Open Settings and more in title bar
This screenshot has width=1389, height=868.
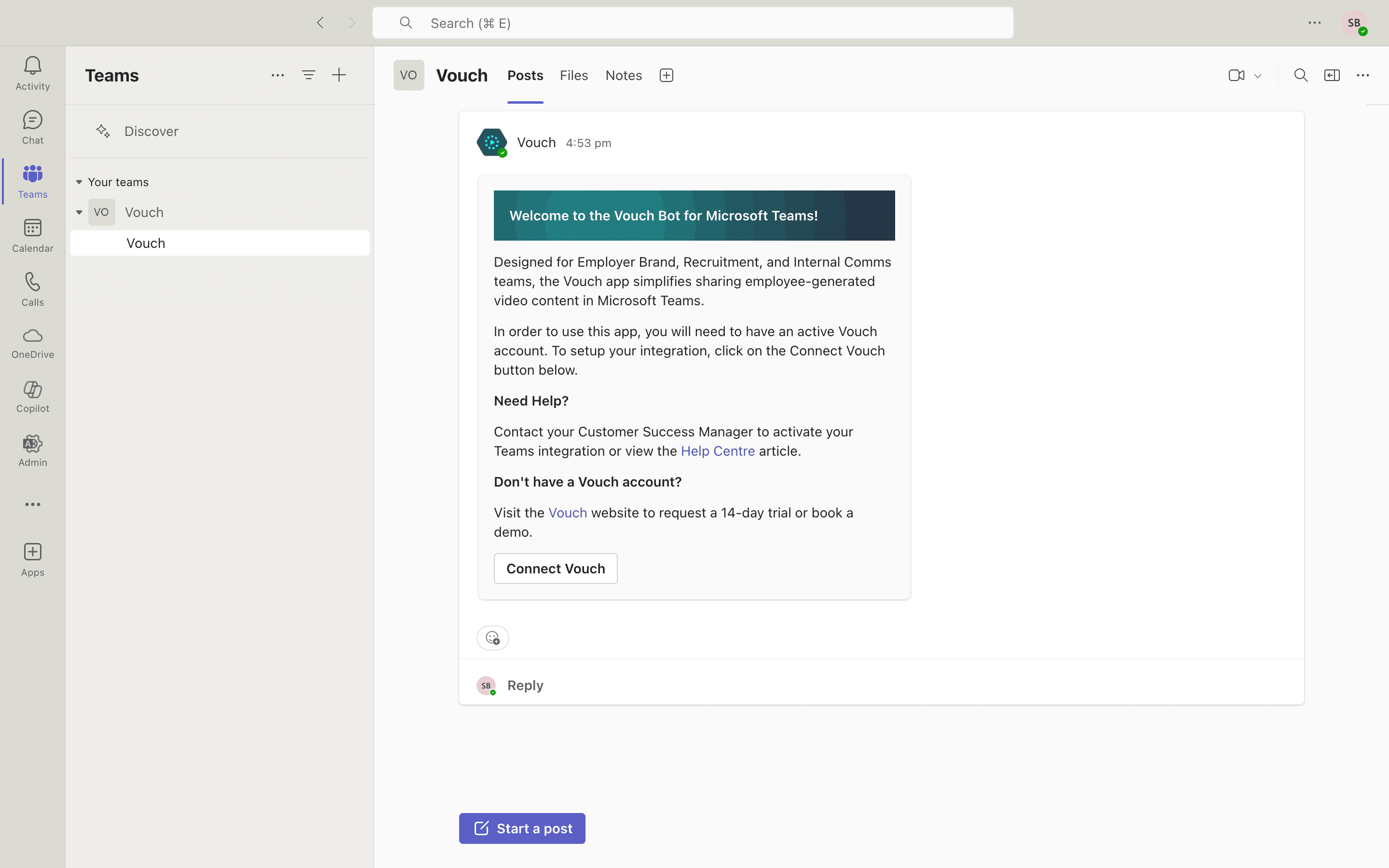[1315, 23]
